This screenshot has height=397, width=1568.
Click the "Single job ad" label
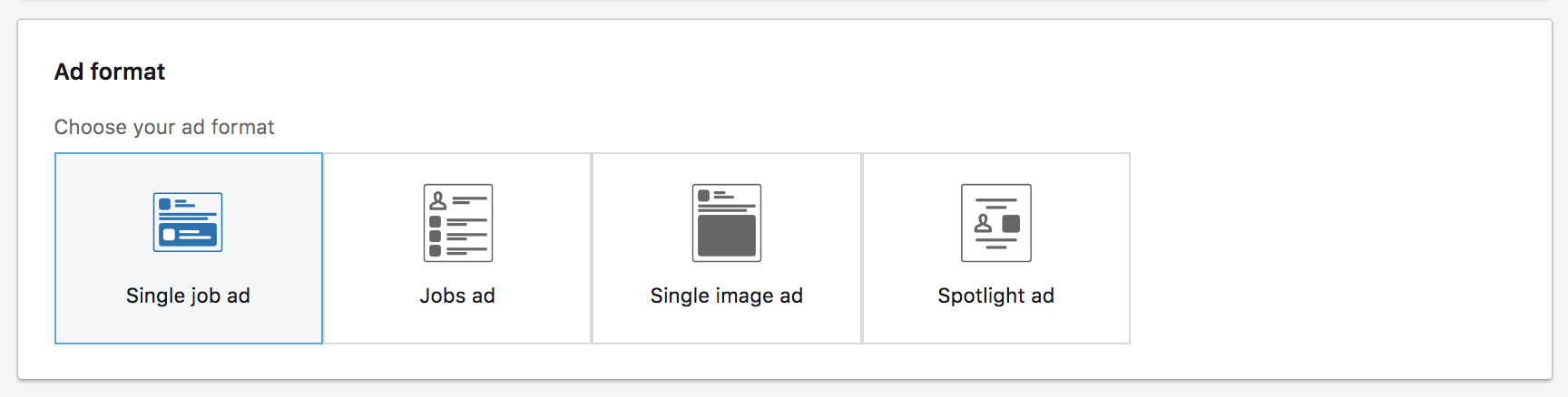pos(188,295)
